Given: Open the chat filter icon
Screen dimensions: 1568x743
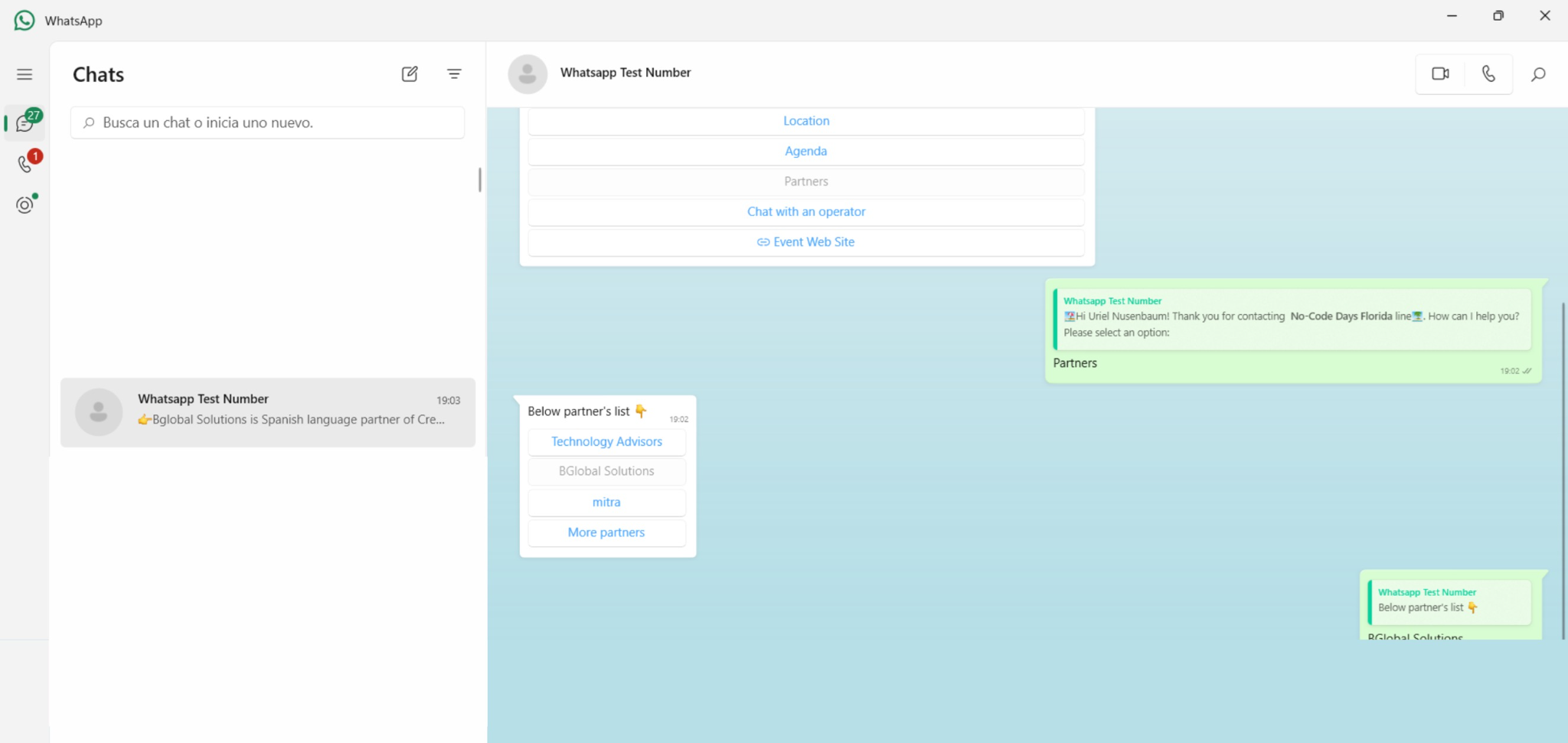Looking at the screenshot, I should (x=454, y=74).
